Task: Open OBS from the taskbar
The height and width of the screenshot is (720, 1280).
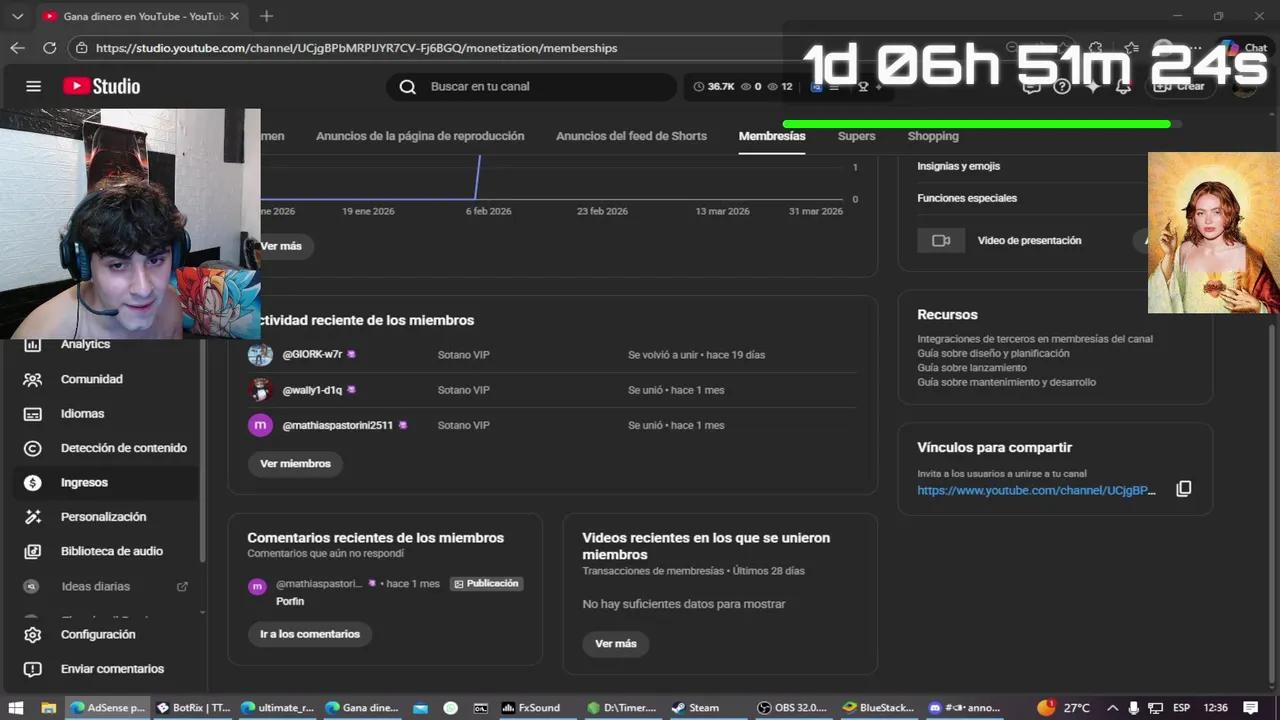Action: coord(792,708)
